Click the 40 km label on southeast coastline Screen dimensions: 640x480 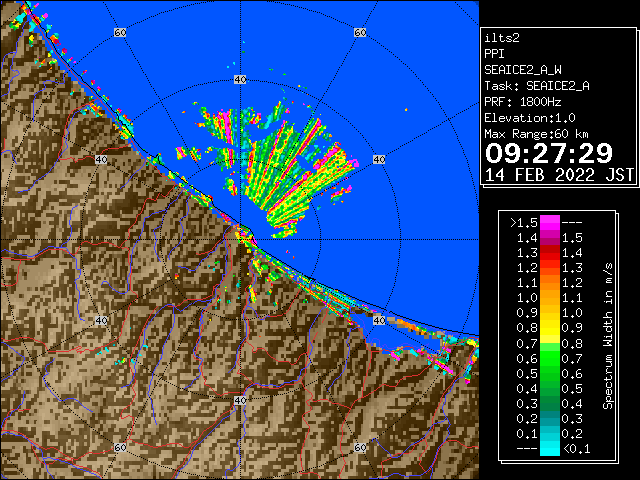tap(379, 320)
